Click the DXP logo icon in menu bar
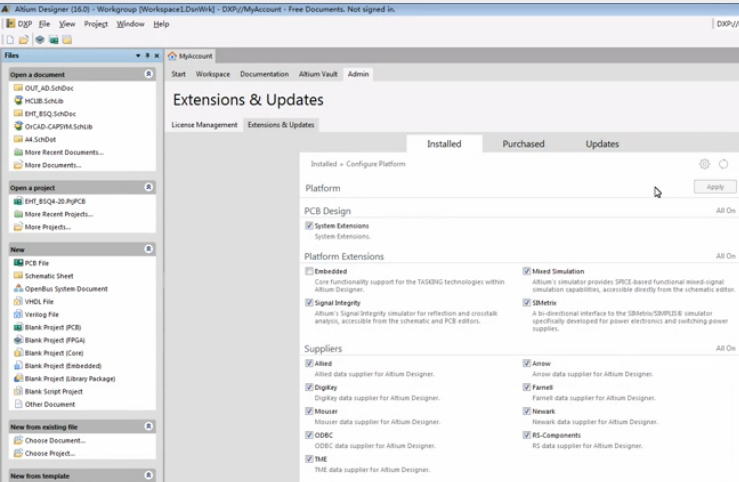Screen dimensions: 739x482 [10, 24]
